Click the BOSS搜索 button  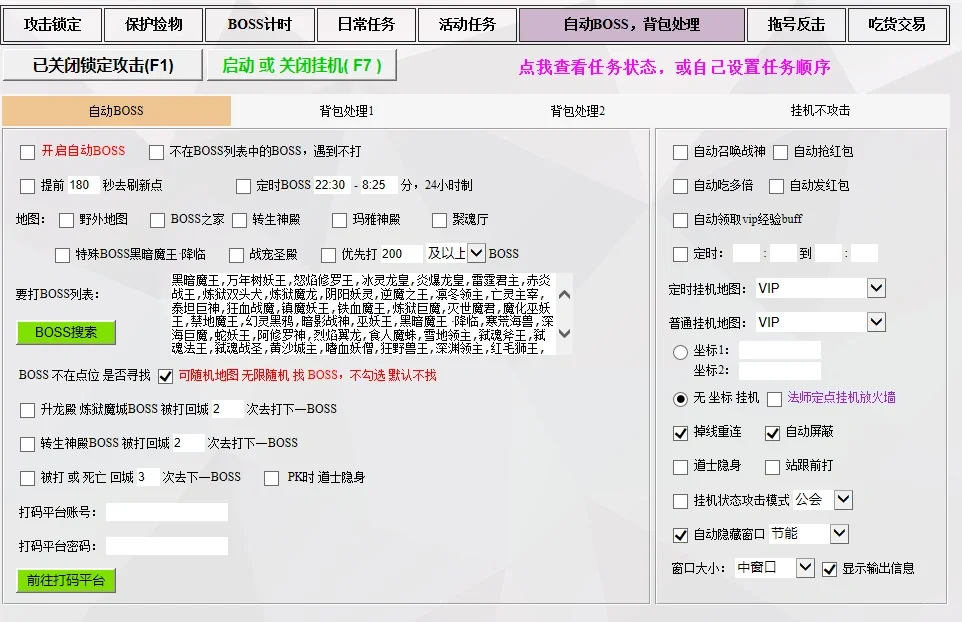(x=66, y=331)
